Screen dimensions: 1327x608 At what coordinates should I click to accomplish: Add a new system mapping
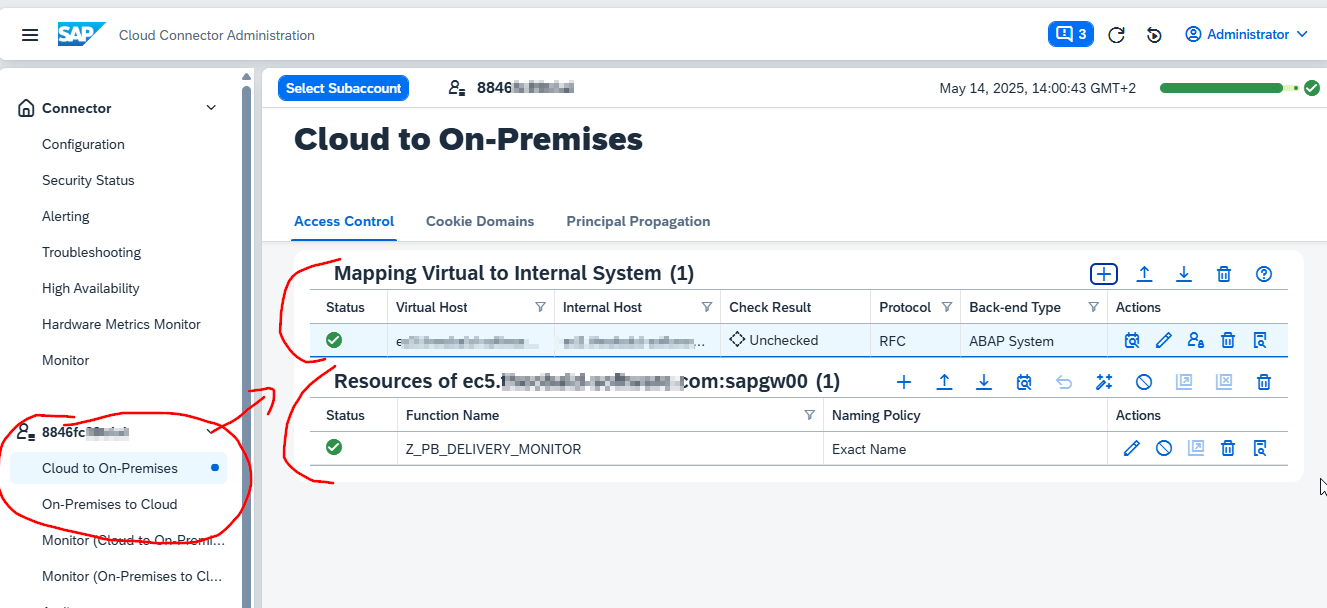pyautogui.click(x=1103, y=274)
